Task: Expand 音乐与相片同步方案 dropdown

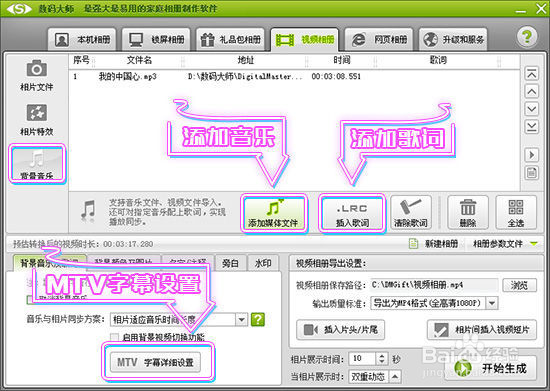Action: point(241,319)
